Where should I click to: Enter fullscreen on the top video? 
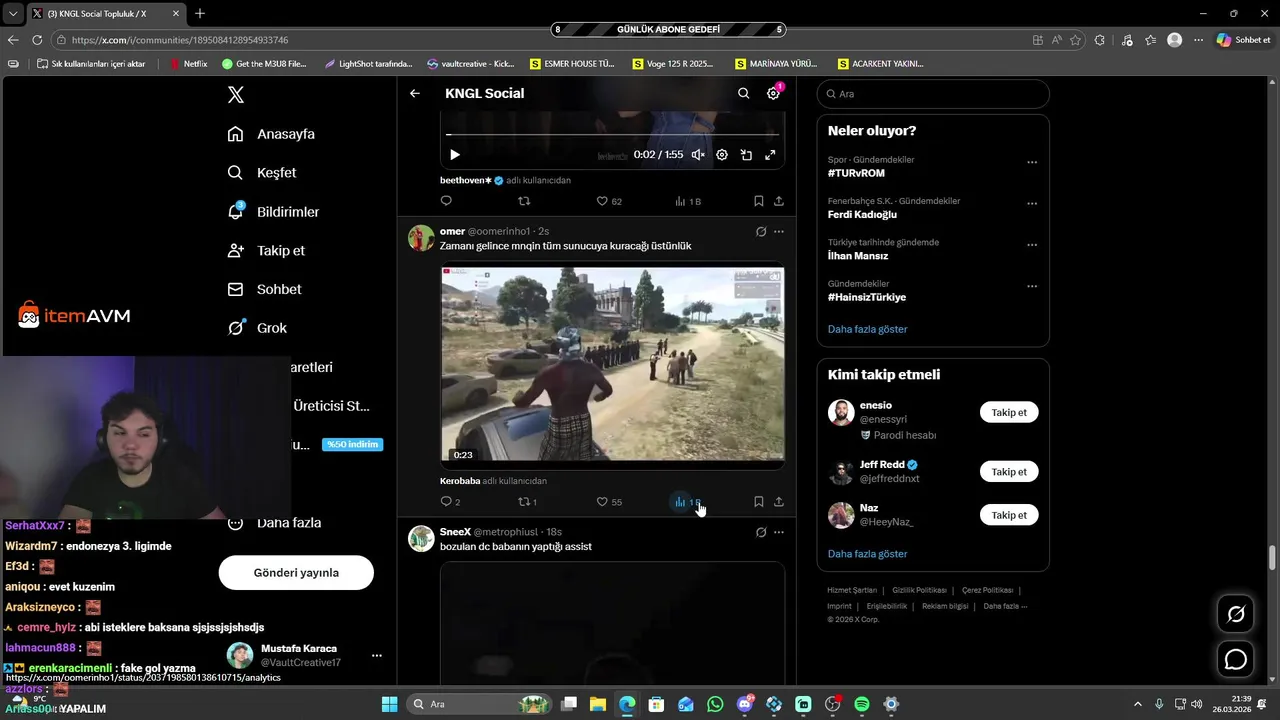[x=770, y=155]
